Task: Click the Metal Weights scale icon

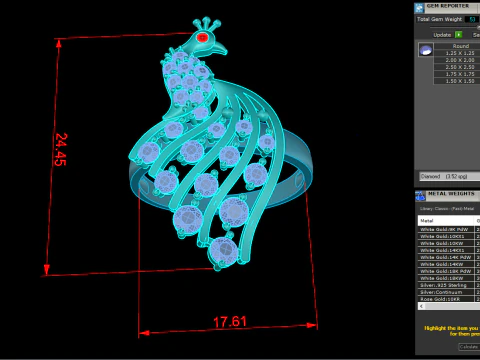Action: pos(420,195)
